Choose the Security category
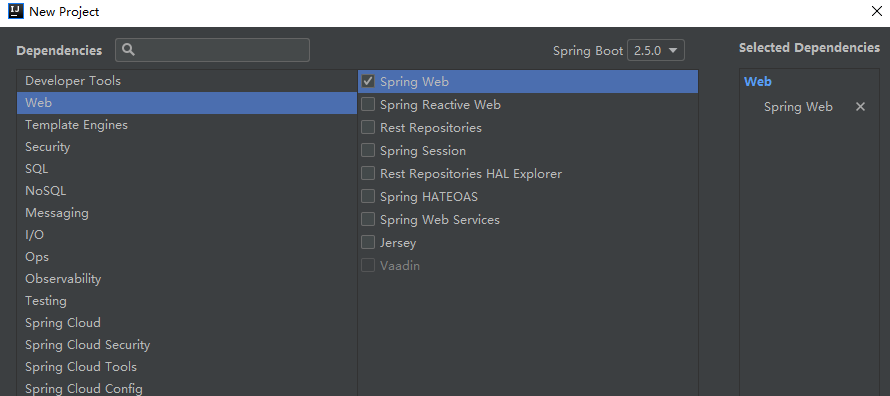Viewport: 890px width, 396px height. [187, 147]
